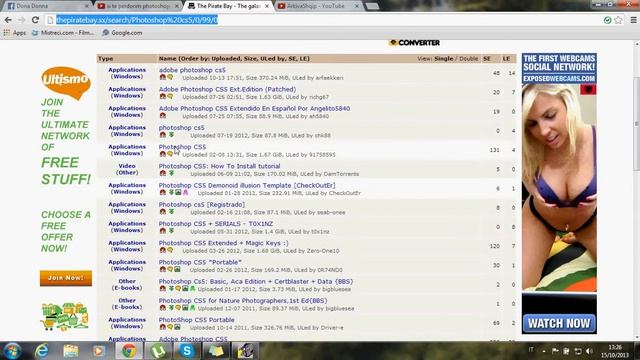
Task: Open Photoshop CS5 Extendido En Español Por Angelito5840
Action: coord(254,108)
